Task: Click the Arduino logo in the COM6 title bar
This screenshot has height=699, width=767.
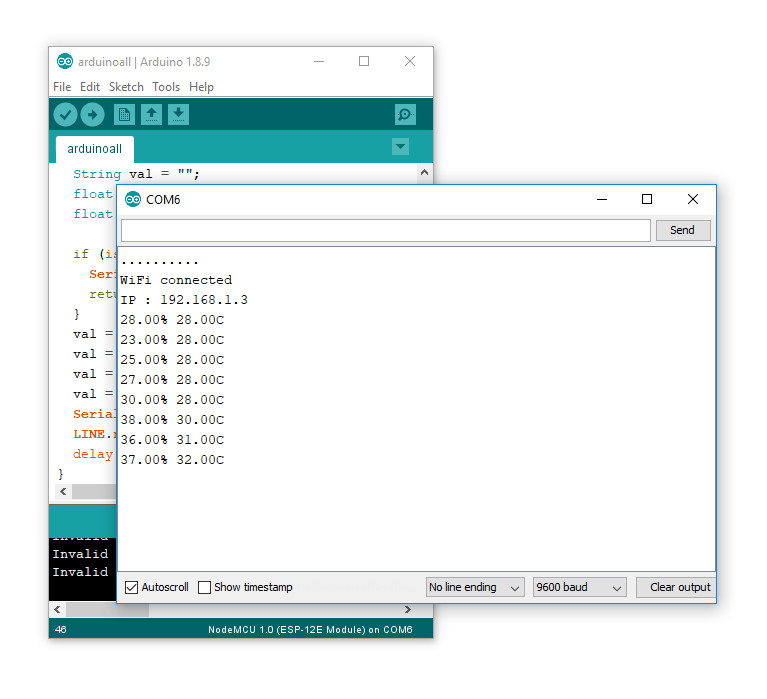Action: point(133,200)
